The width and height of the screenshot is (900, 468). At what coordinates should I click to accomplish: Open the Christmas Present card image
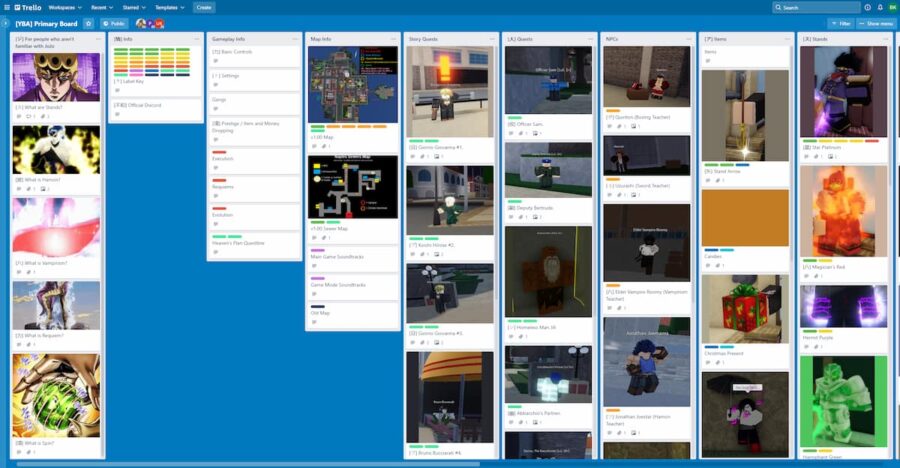745,309
